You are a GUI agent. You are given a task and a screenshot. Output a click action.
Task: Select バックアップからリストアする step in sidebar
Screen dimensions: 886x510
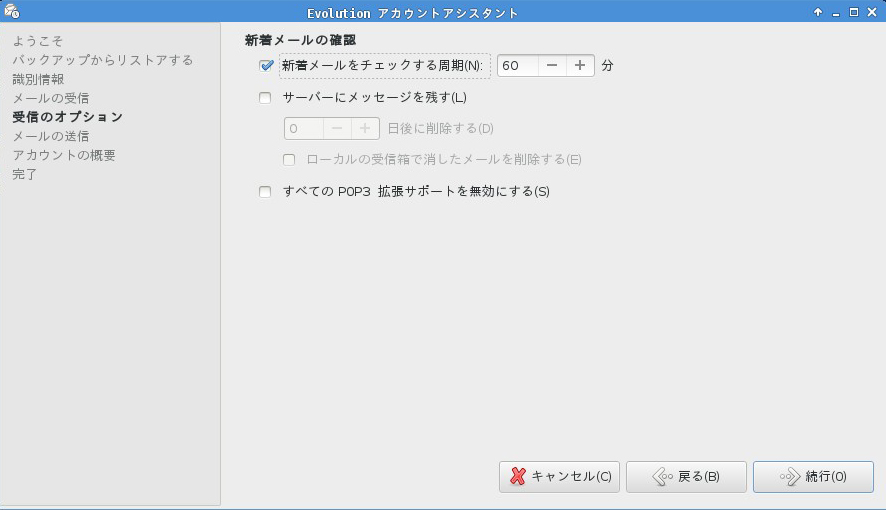[x=103, y=60]
